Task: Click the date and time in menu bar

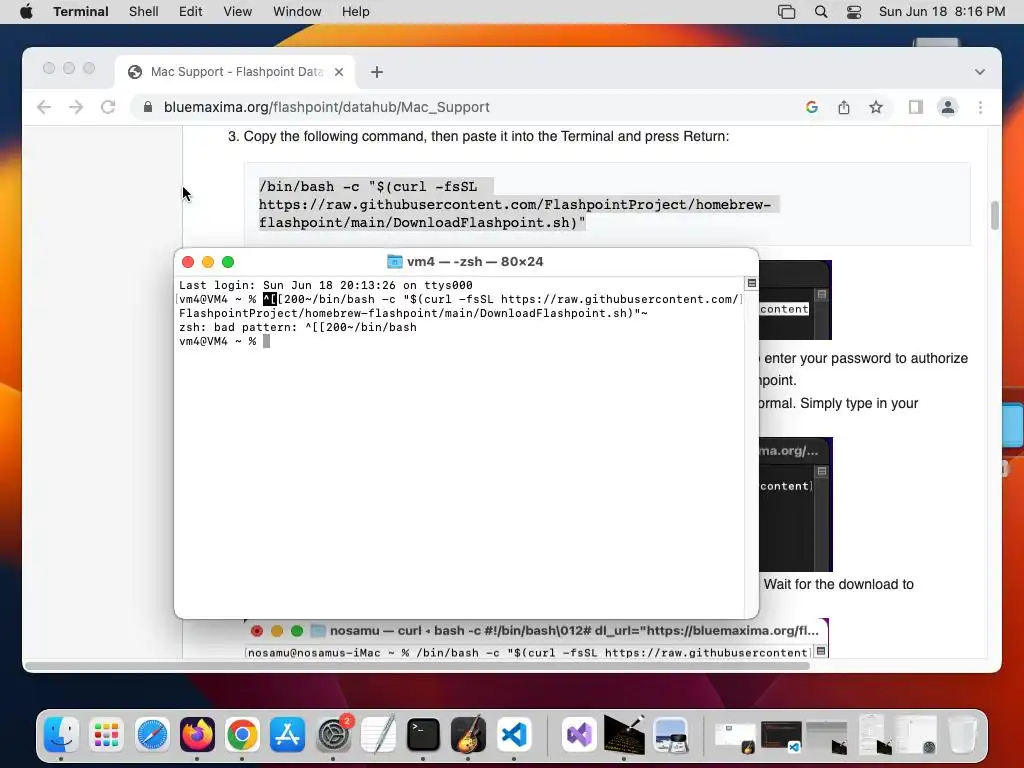Action: pyautogui.click(x=942, y=12)
